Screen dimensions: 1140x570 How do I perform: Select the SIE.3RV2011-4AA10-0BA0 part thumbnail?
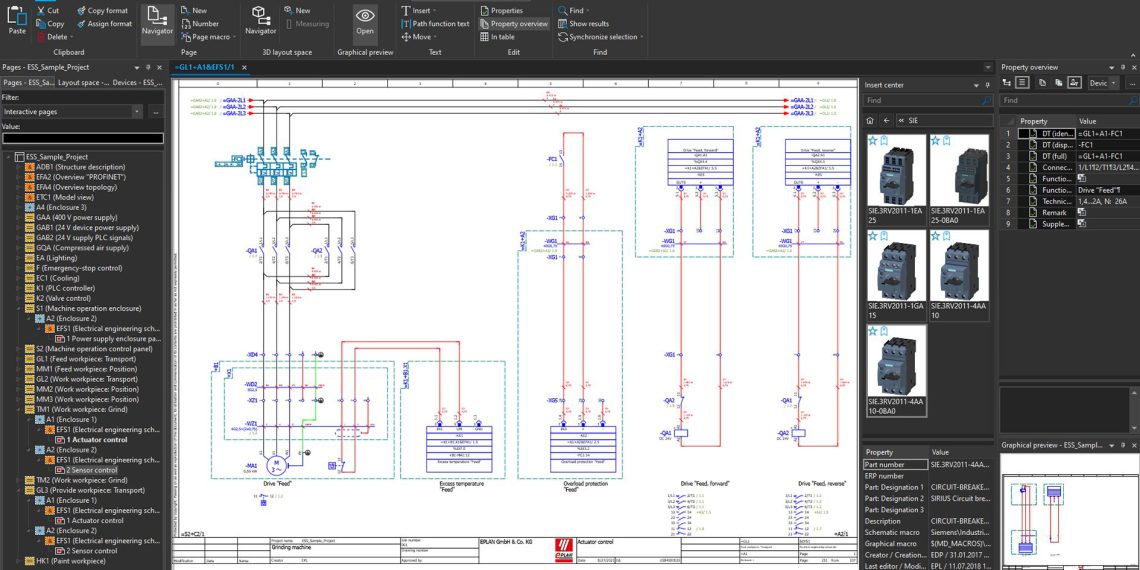(896, 369)
